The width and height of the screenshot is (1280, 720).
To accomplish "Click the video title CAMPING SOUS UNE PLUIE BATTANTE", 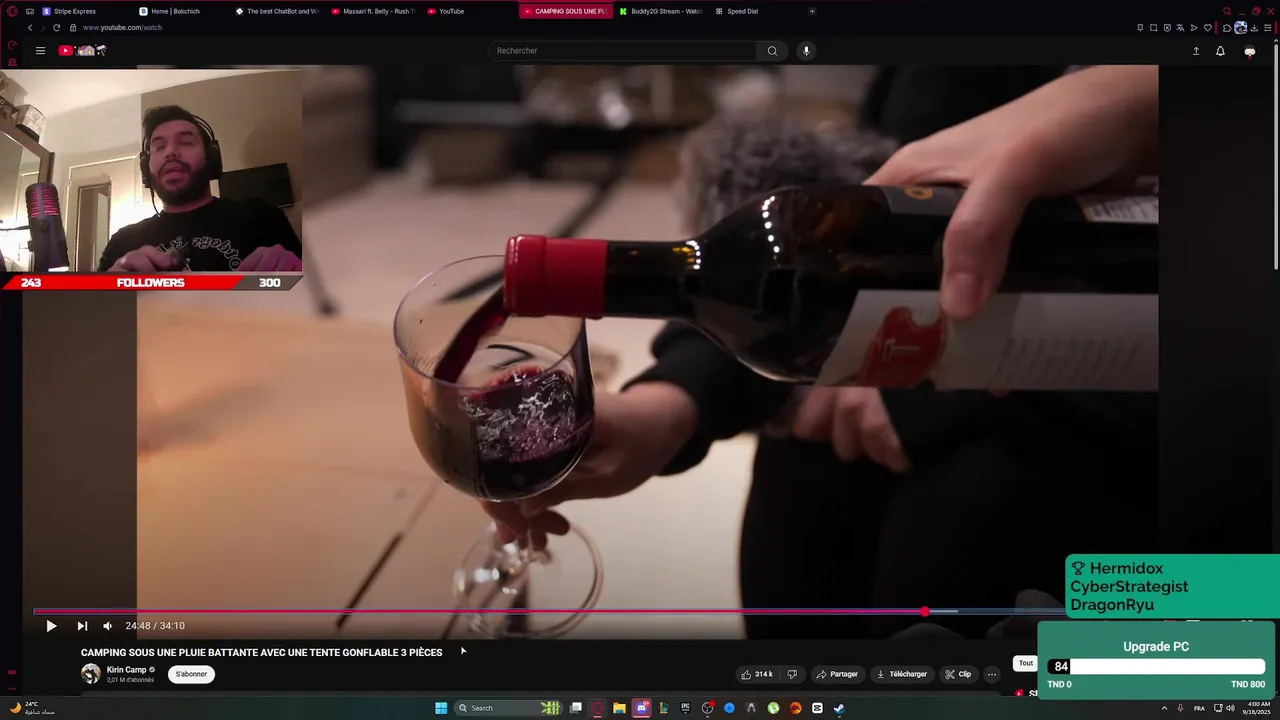I will pos(261,652).
